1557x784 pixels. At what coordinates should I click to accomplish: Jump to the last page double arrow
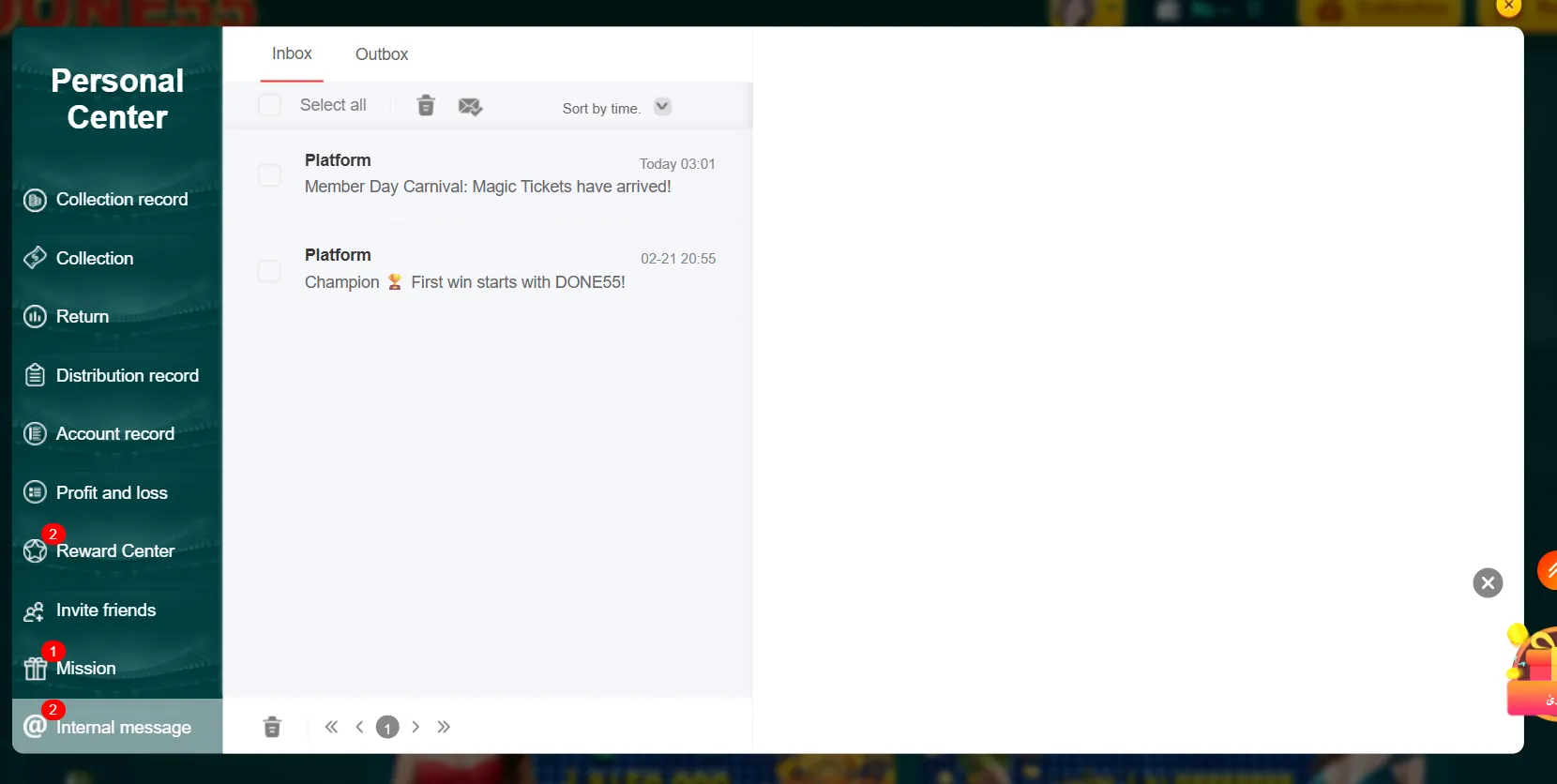pyautogui.click(x=444, y=727)
